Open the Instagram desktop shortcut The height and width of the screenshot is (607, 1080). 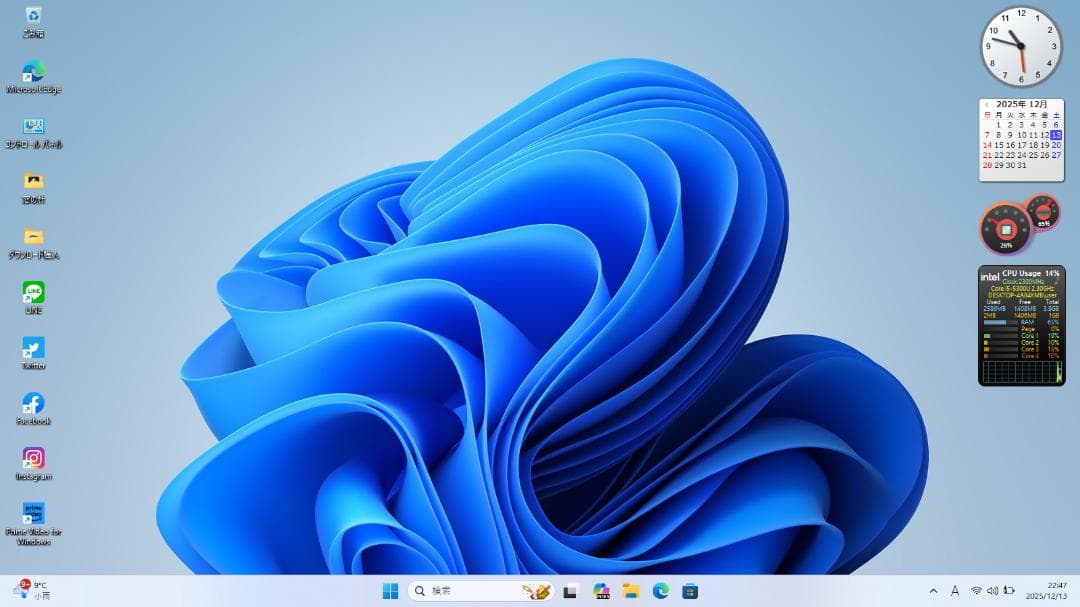[x=33, y=459]
